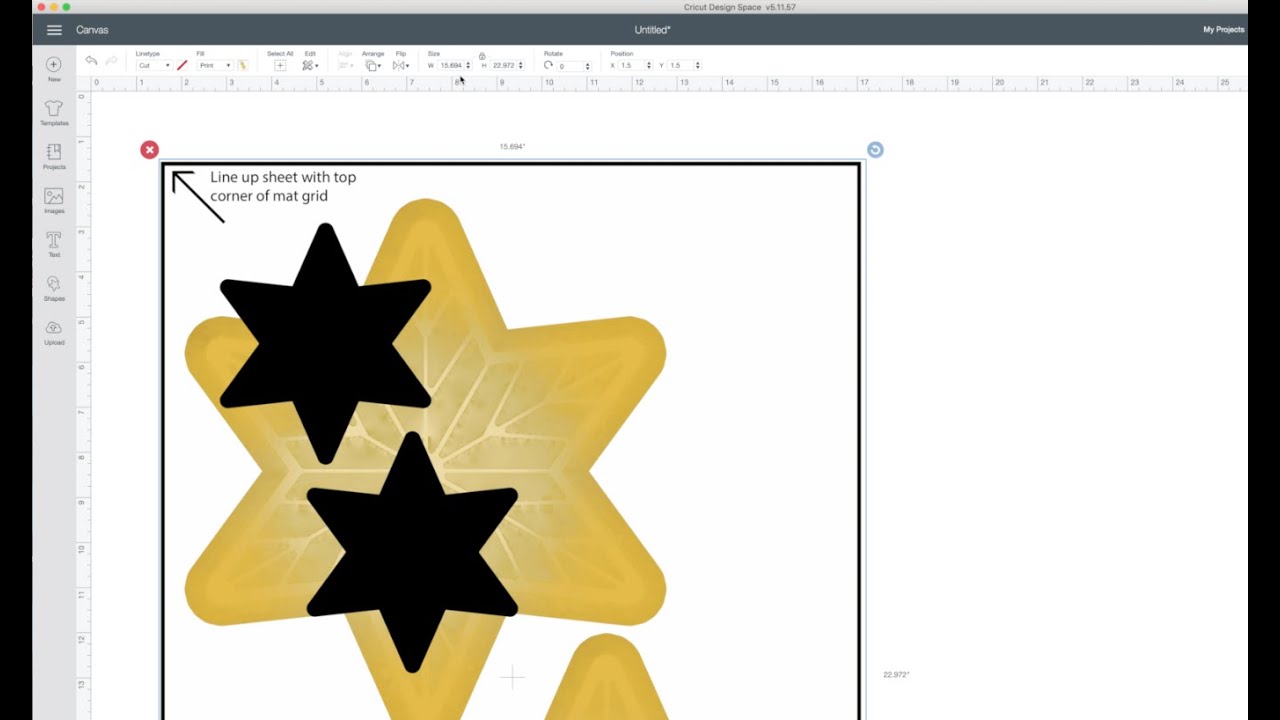
Task: Click the Undo arrow
Action: point(91,61)
